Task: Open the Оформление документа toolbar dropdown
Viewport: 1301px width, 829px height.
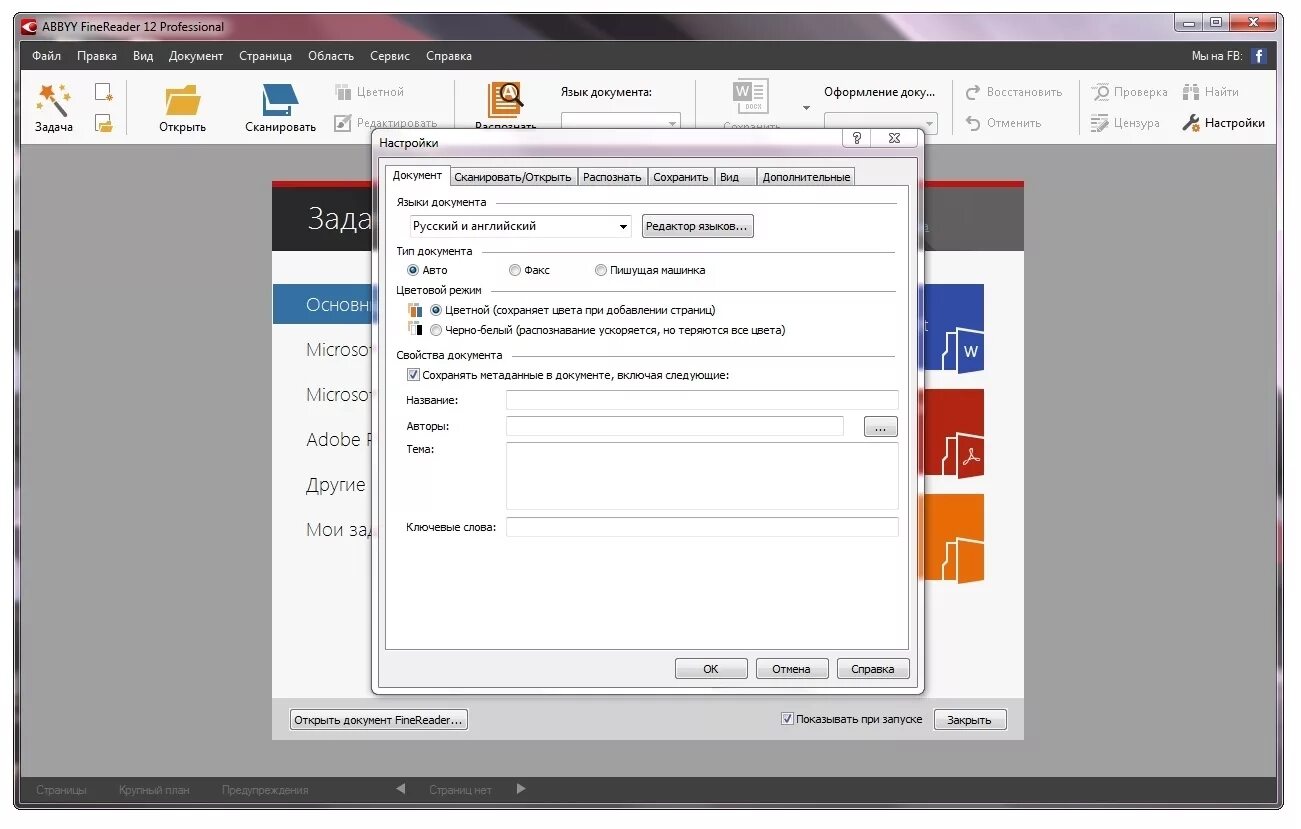Action: 880,122
